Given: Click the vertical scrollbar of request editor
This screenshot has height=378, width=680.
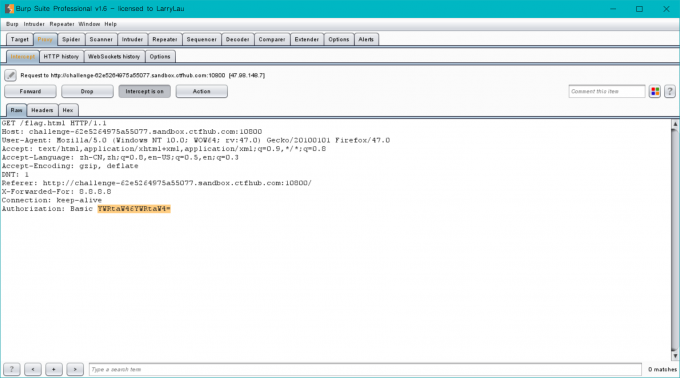Looking at the screenshot, I should tap(675, 240).
